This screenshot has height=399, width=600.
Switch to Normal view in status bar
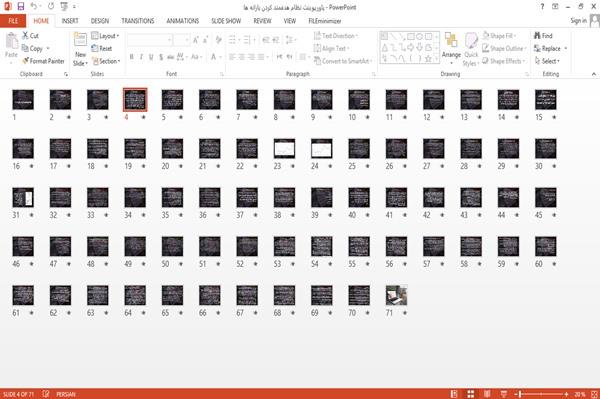454,394
